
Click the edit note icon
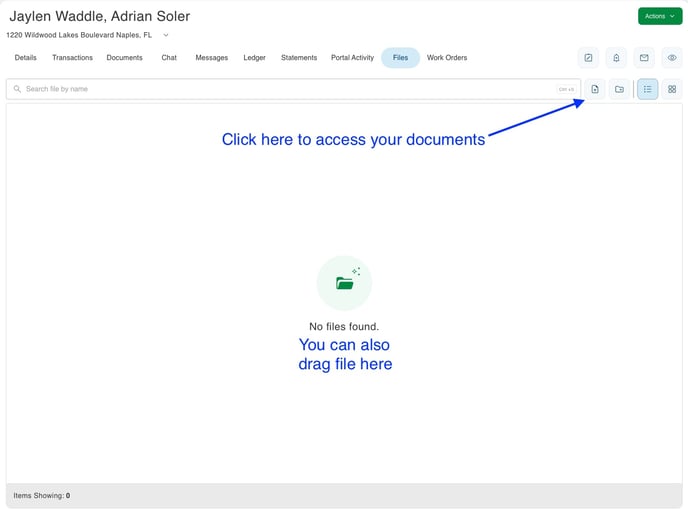(x=589, y=58)
